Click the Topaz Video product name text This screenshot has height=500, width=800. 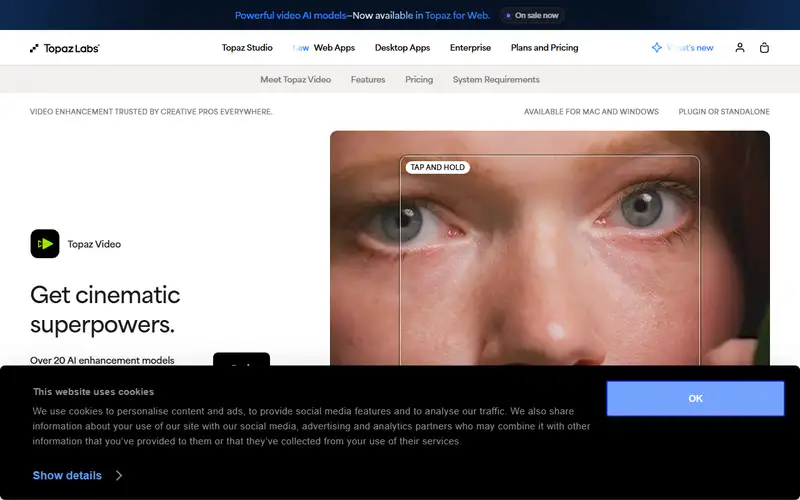[x=94, y=244]
